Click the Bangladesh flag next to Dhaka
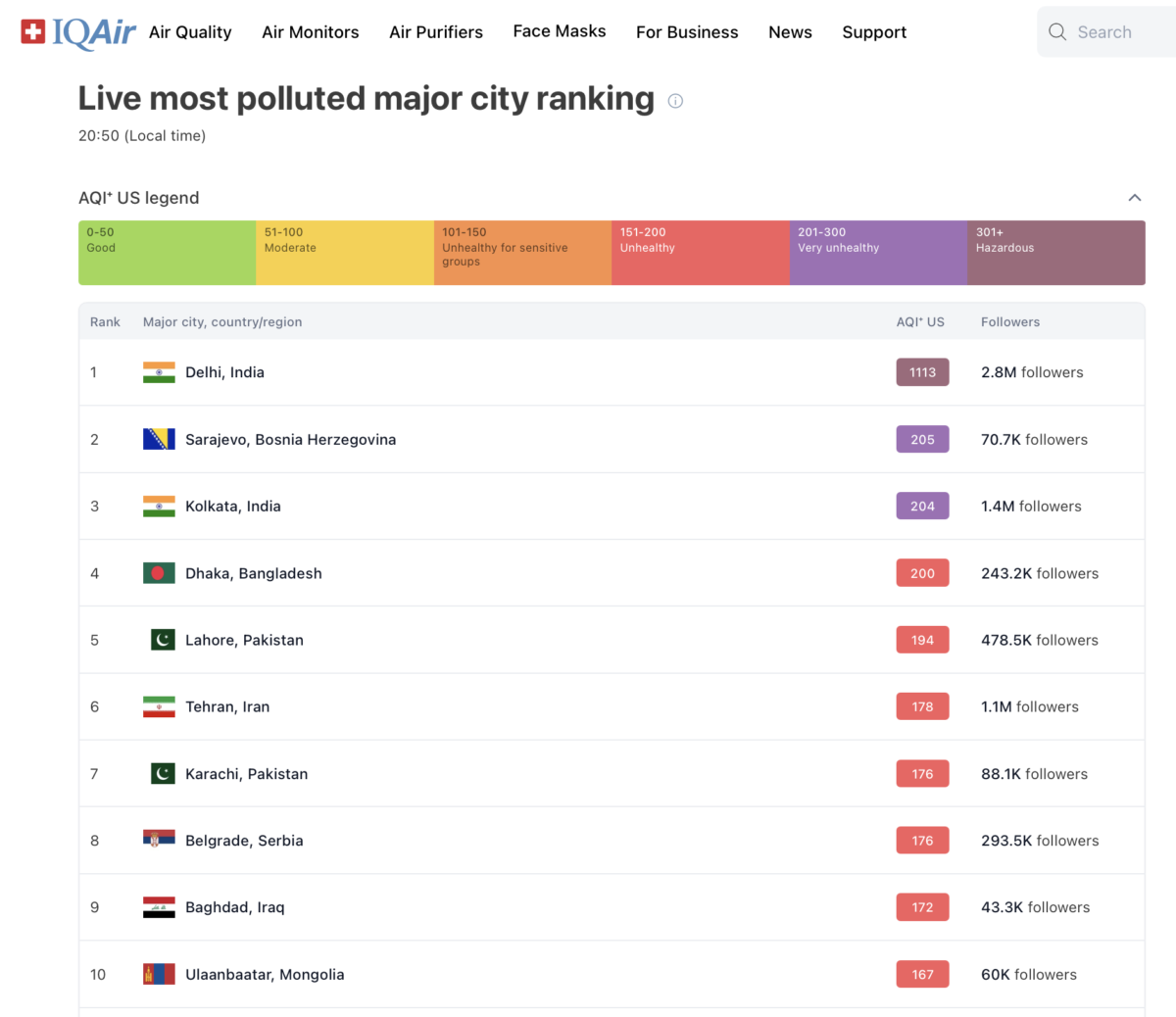This screenshot has width=1176, height=1017. (159, 573)
